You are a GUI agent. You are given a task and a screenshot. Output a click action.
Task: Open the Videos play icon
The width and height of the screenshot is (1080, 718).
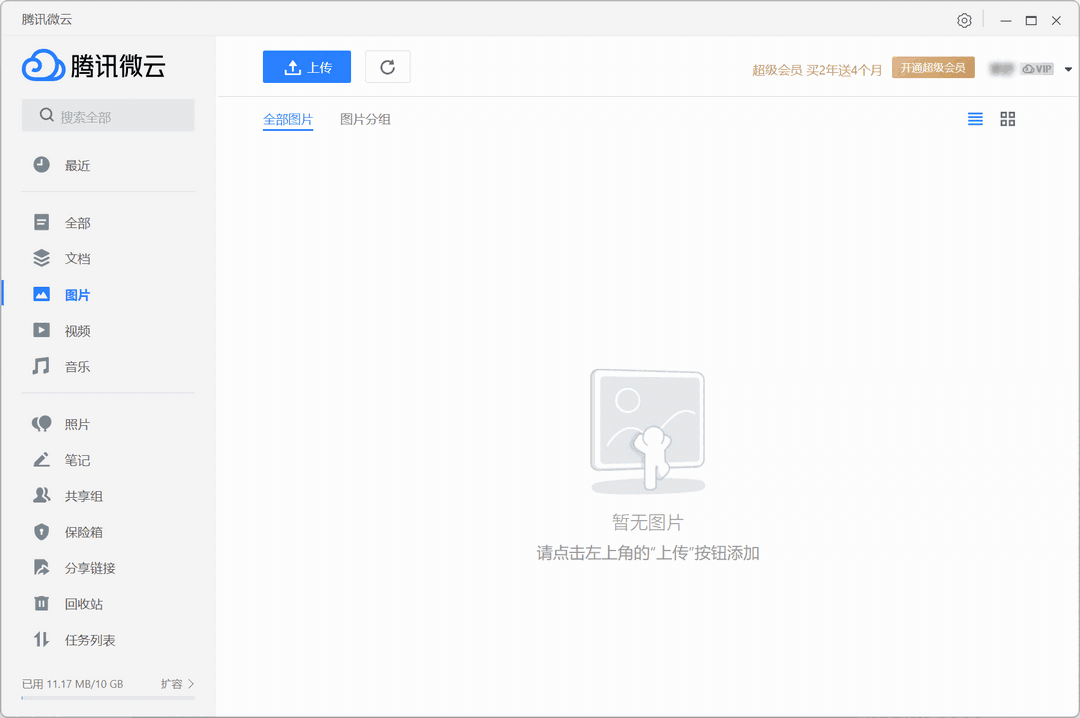coord(41,330)
